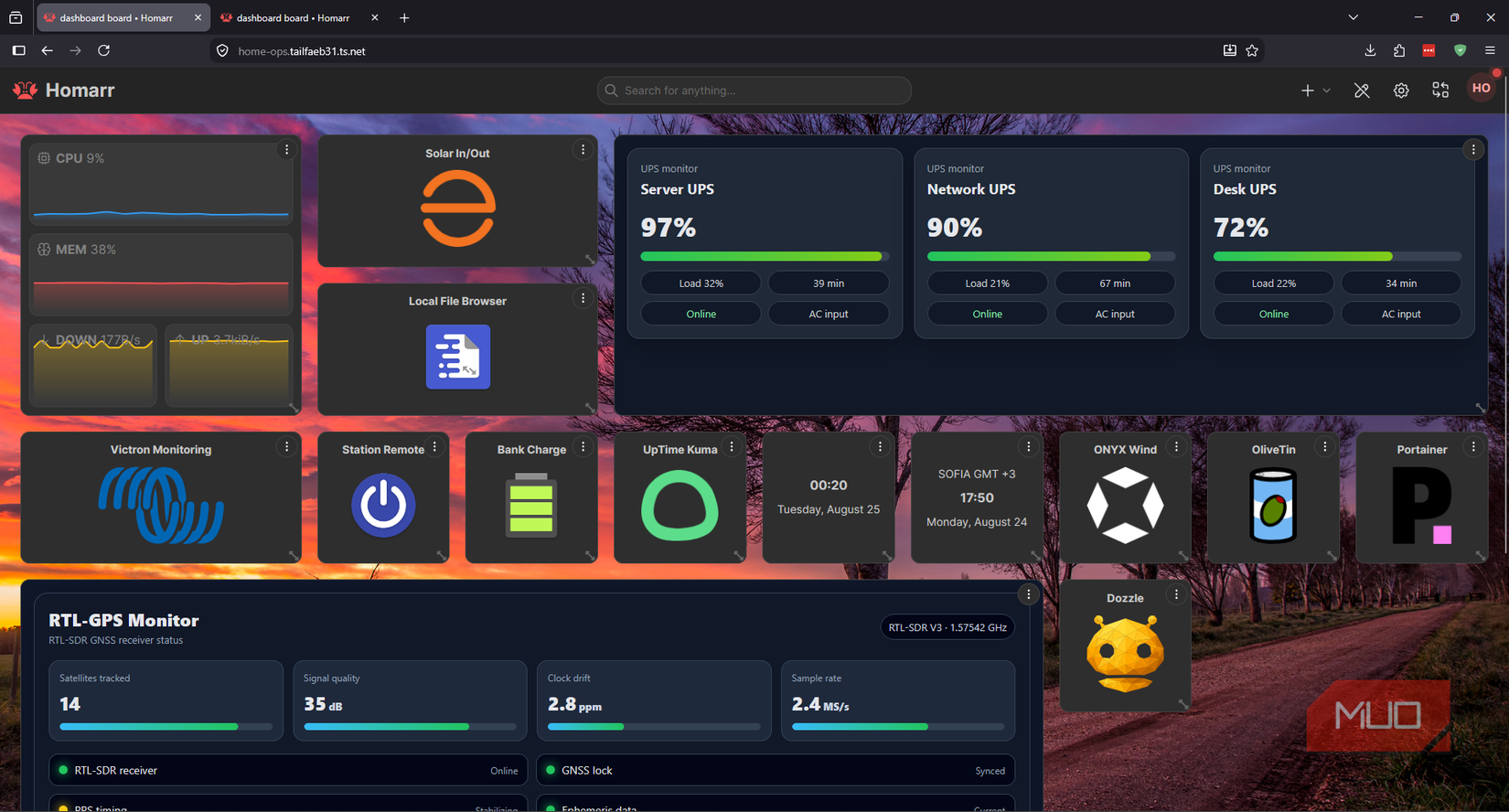Click the Search for anything field

[754, 91]
